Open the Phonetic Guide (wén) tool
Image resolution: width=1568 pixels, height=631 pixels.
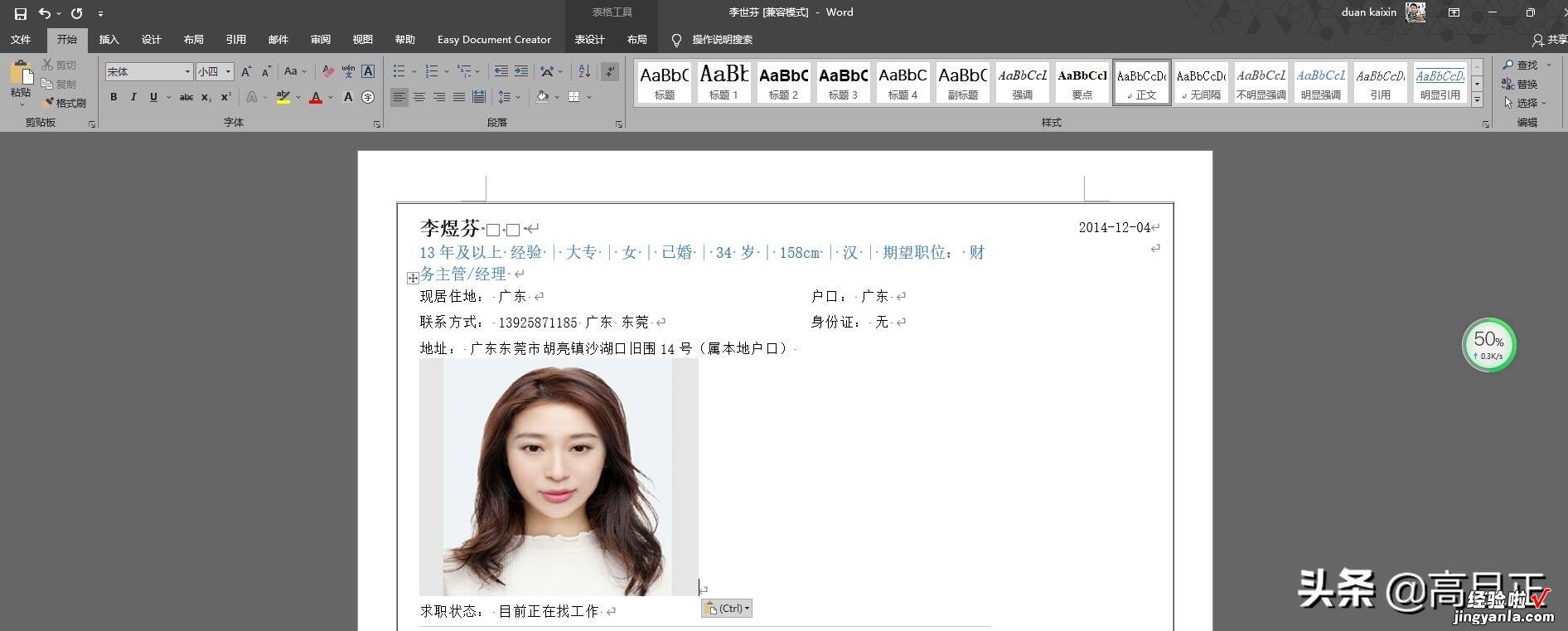pyautogui.click(x=348, y=72)
